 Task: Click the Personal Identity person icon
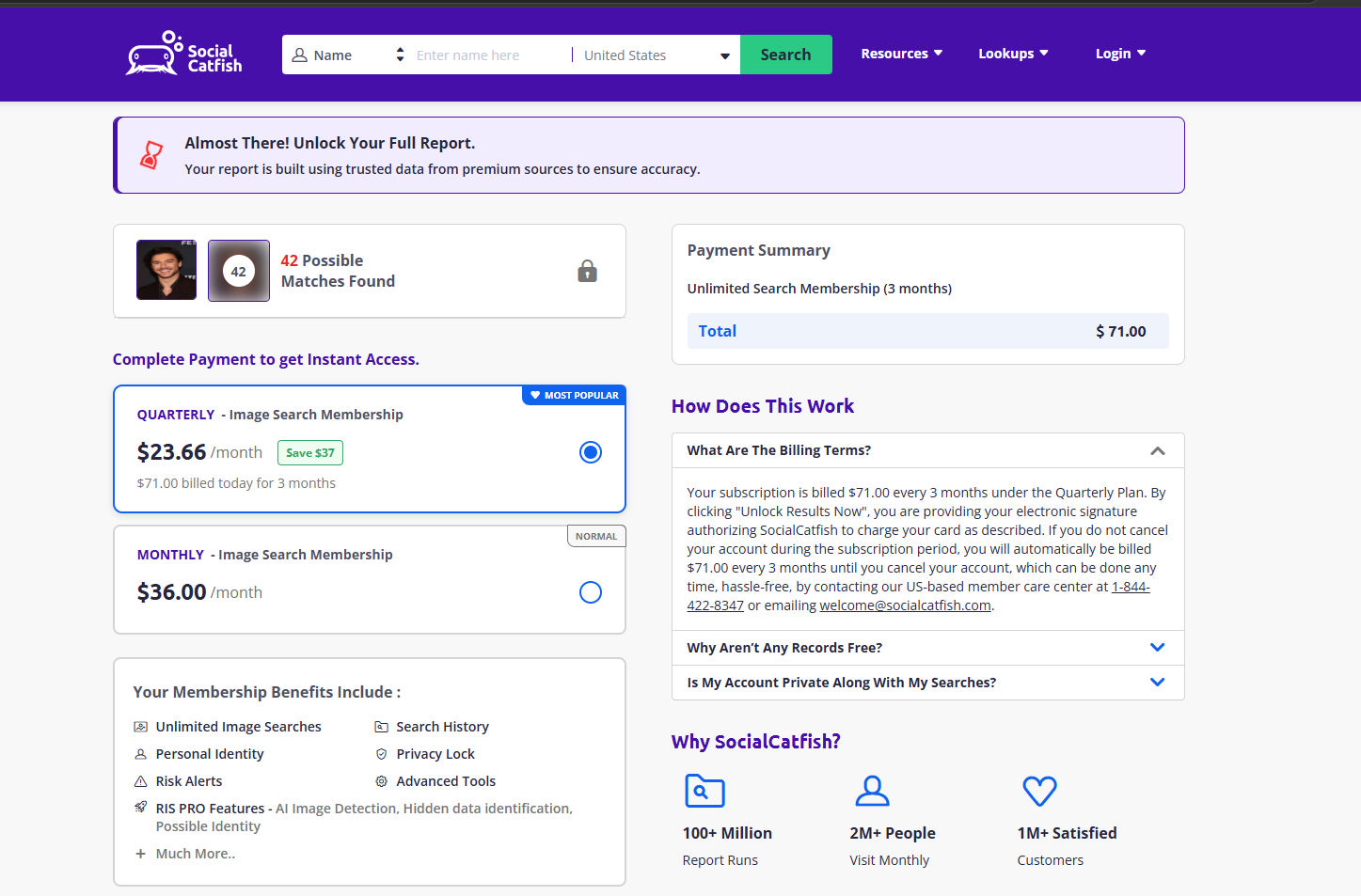(140, 754)
